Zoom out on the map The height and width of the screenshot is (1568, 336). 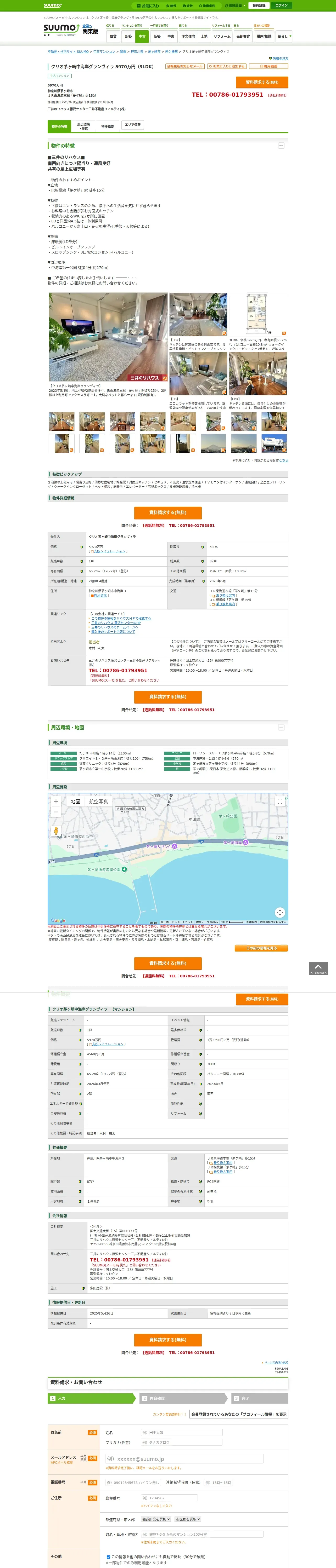[56, 812]
